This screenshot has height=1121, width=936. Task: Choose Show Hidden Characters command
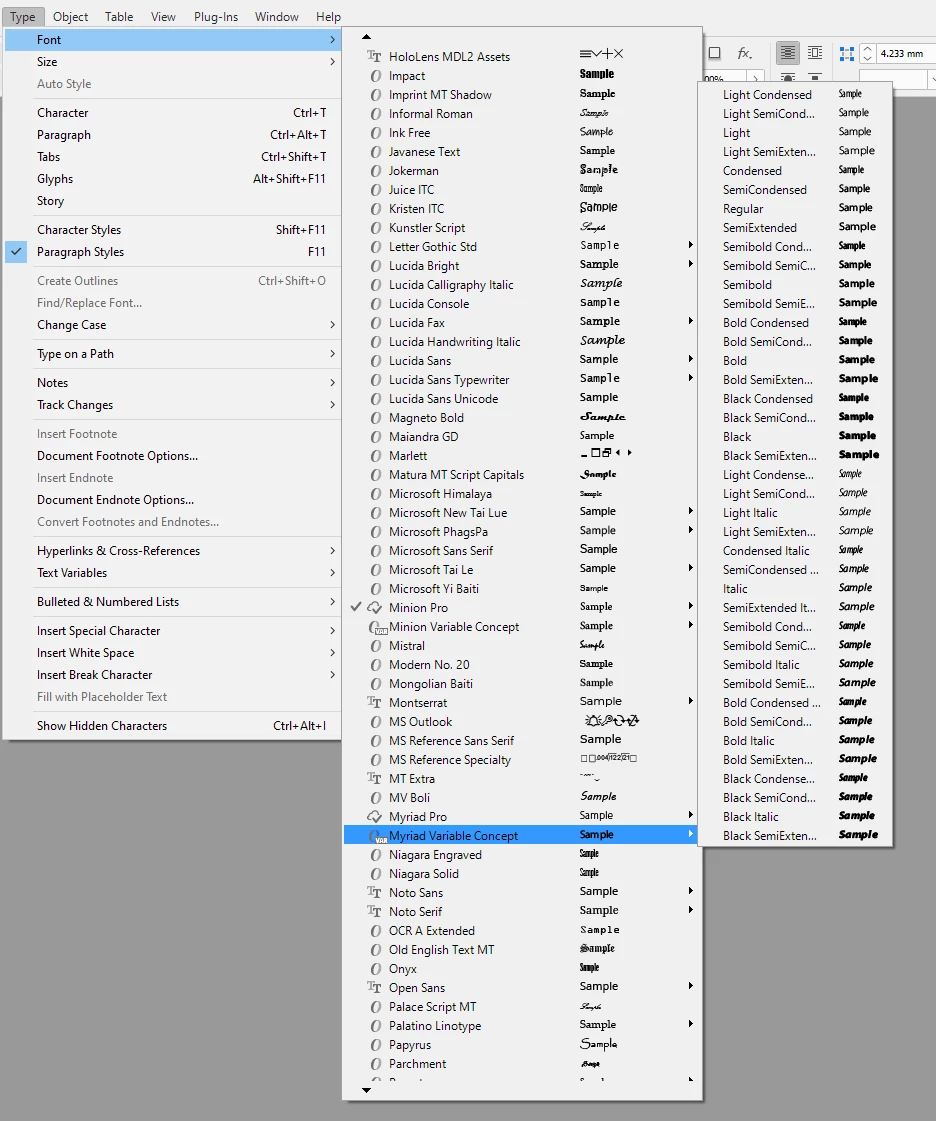point(172,726)
